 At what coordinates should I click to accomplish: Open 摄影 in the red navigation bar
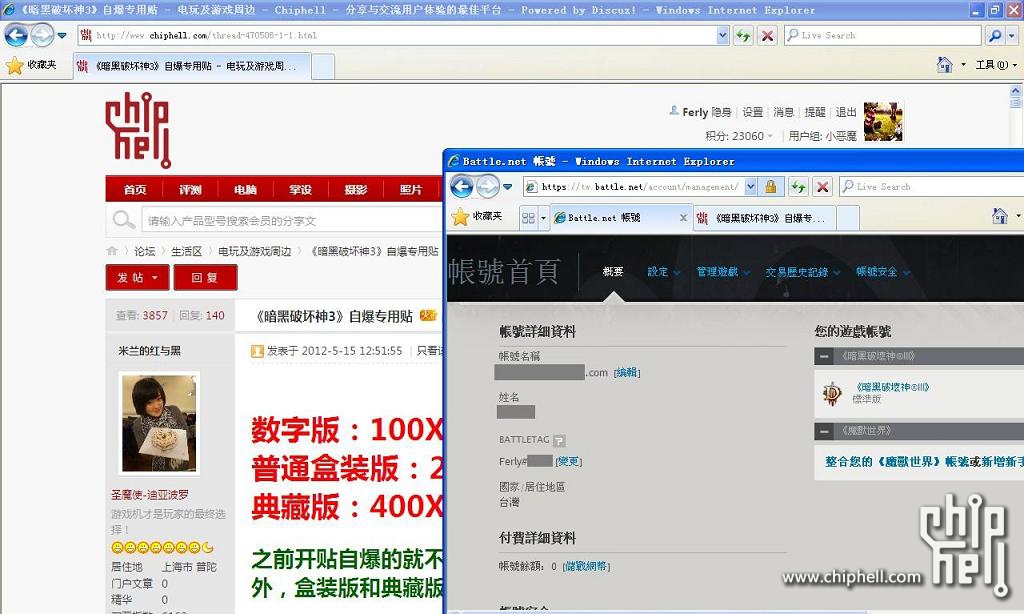[x=356, y=189]
